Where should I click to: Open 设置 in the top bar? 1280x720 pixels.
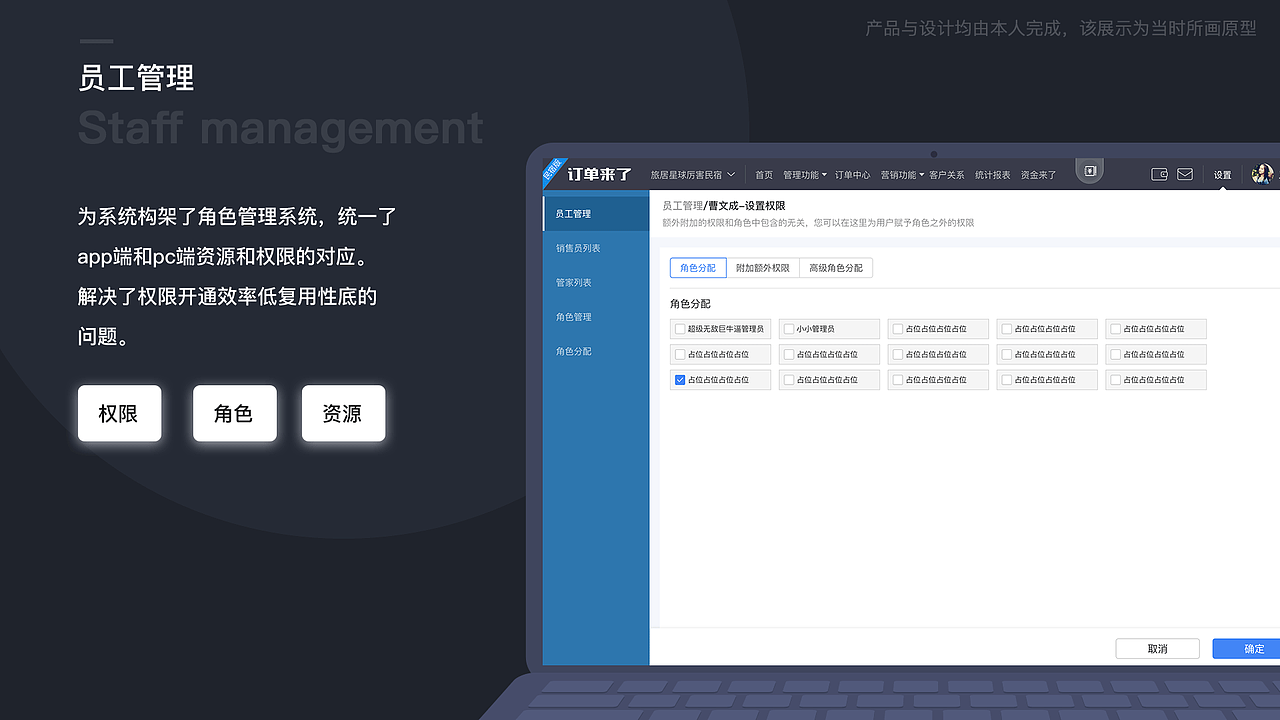click(x=1223, y=175)
